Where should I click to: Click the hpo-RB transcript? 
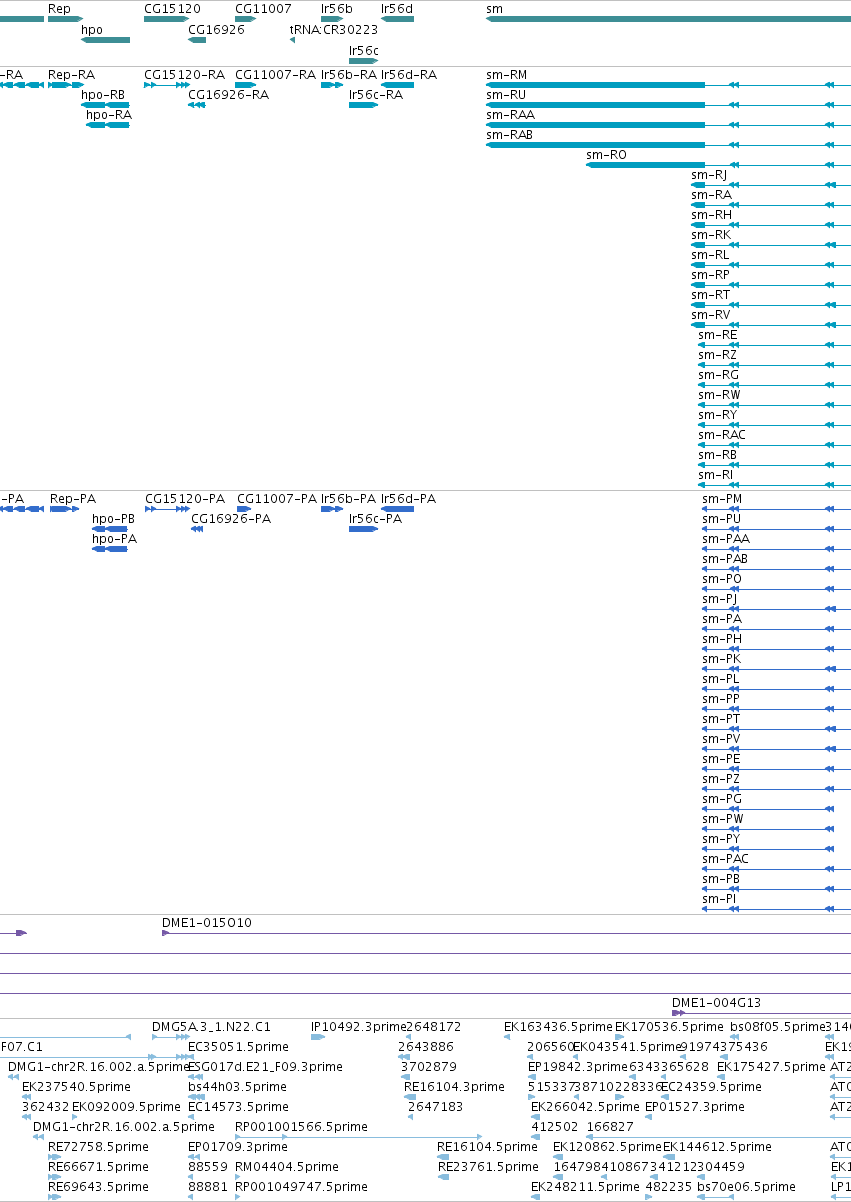[x=105, y=105]
